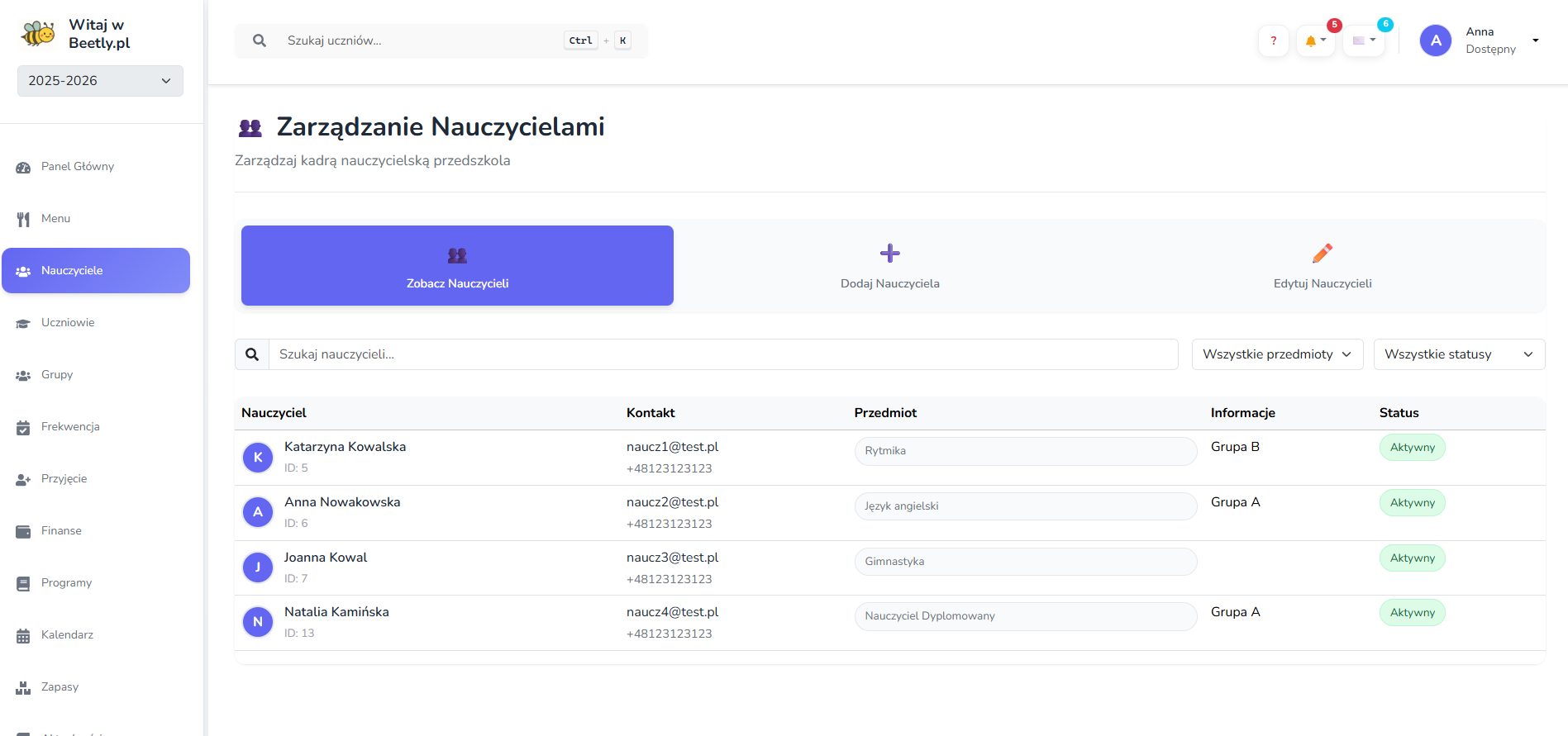Click Natalia Kamińska's Aktywny status badge
1568x736 pixels.
click(1412, 613)
